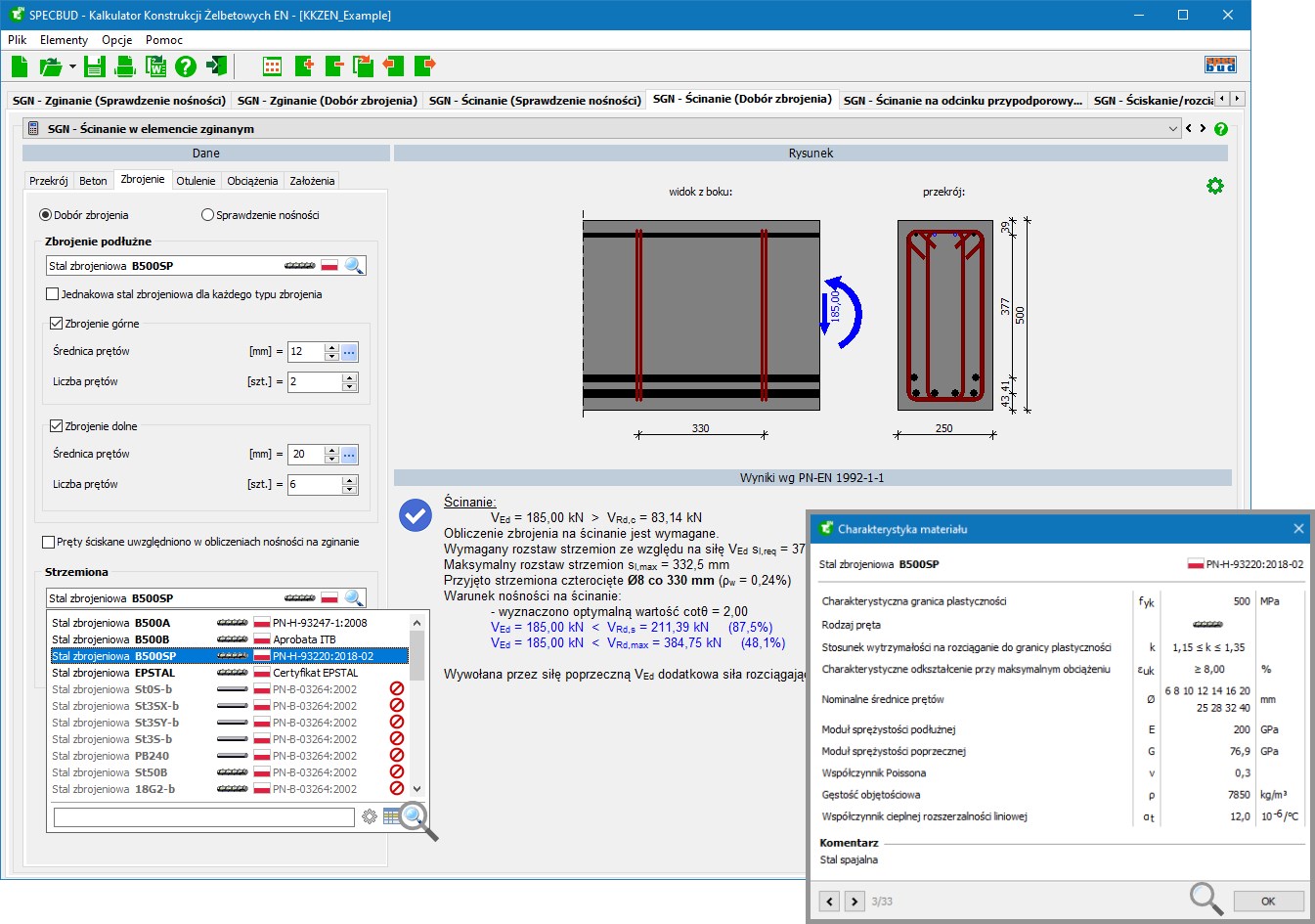This screenshot has height=924, width=1315.
Task: Click the calculator grid icon in the toolbar
Action: [x=273, y=66]
